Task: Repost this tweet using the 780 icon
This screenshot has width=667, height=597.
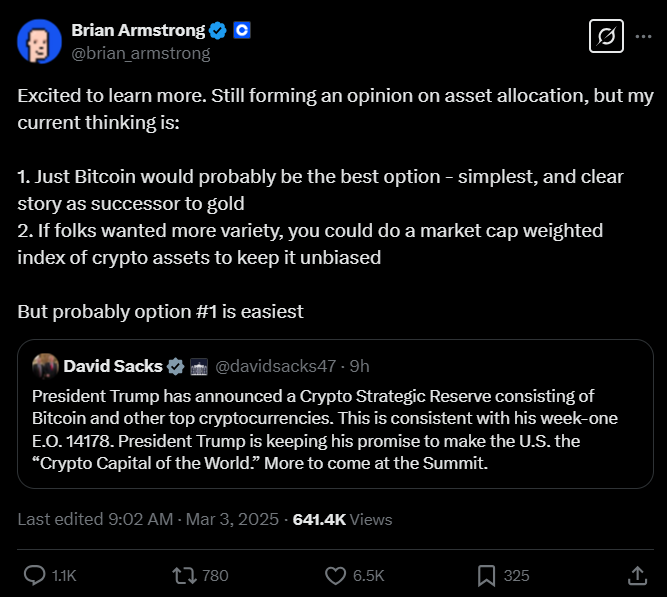Action: pos(184,575)
